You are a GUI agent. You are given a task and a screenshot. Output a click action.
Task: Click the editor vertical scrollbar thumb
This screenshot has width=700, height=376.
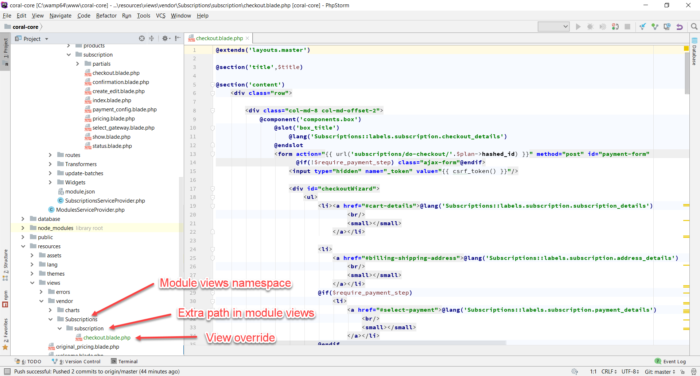(x=687, y=73)
